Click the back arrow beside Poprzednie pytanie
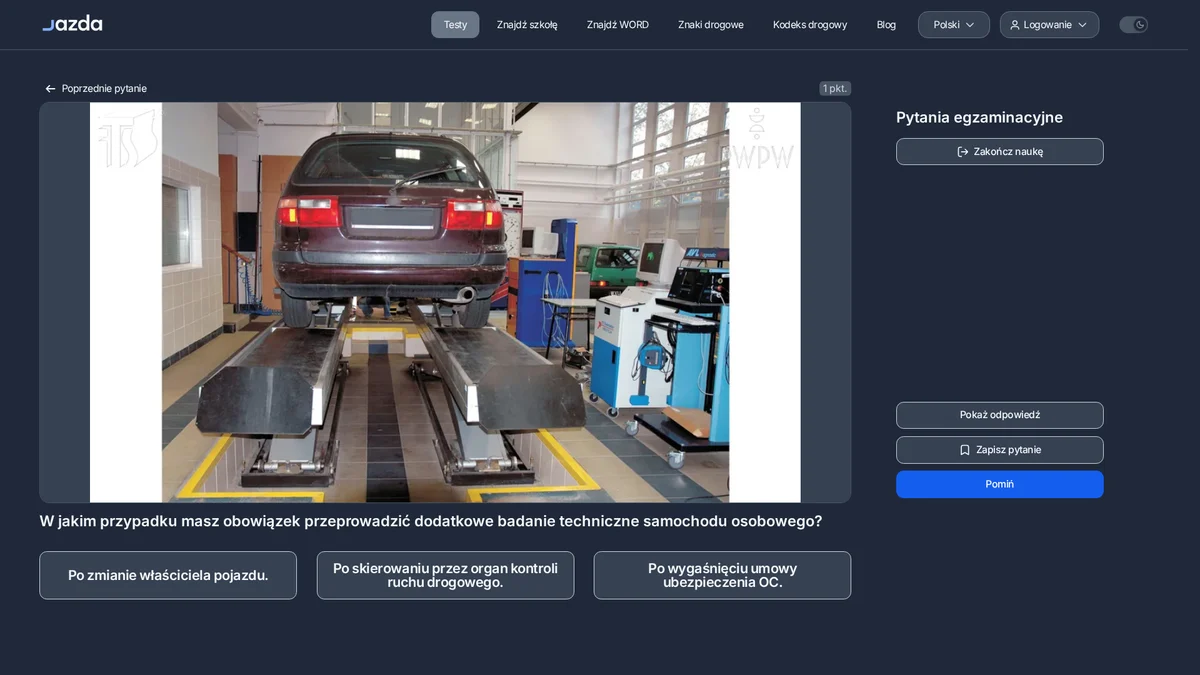 tap(50, 89)
